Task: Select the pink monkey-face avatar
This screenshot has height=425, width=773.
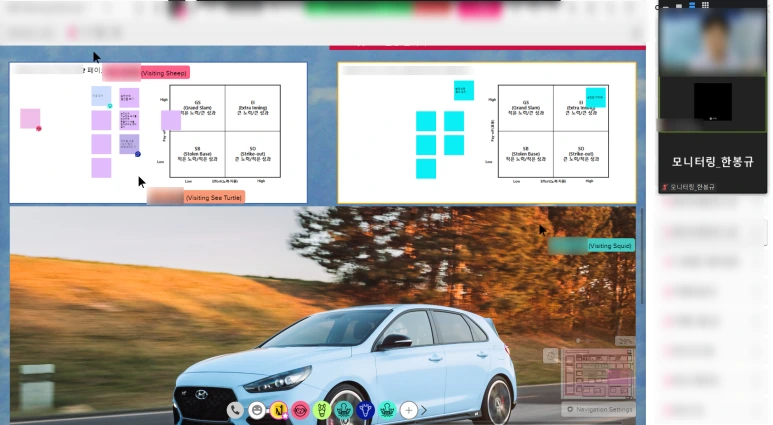Action: [300, 410]
